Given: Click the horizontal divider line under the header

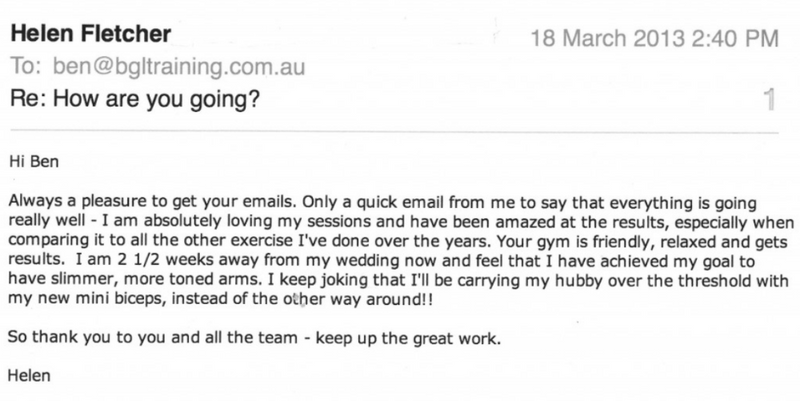Looking at the screenshot, I should click(x=394, y=133).
